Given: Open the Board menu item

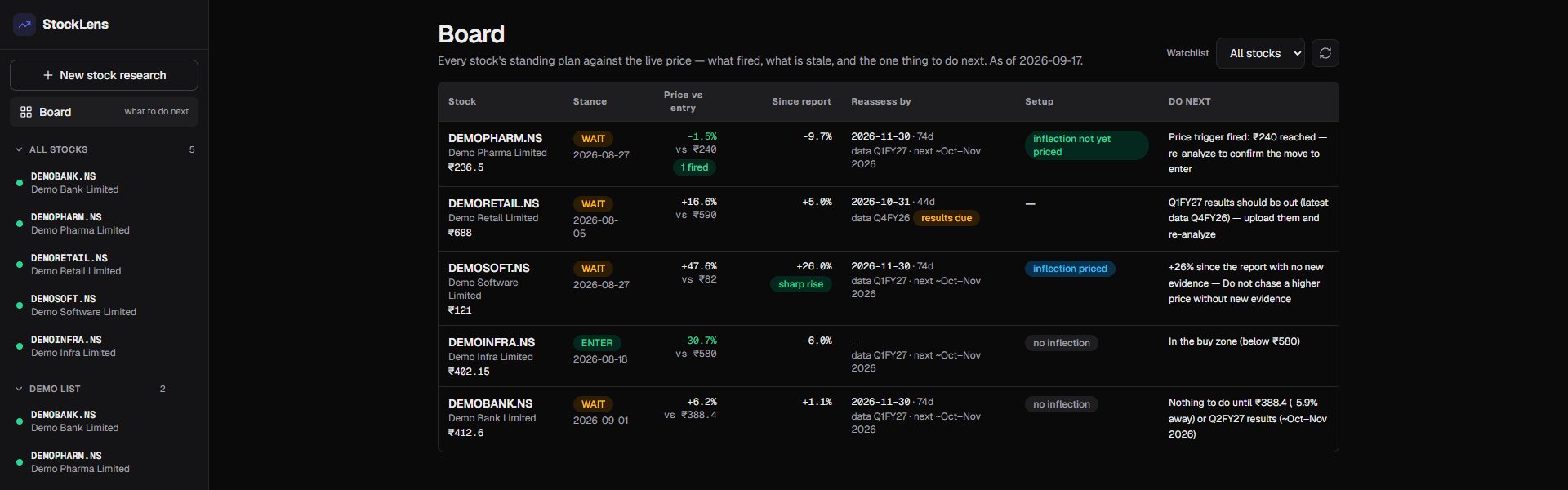Looking at the screenshot, I should pos(104,112).
